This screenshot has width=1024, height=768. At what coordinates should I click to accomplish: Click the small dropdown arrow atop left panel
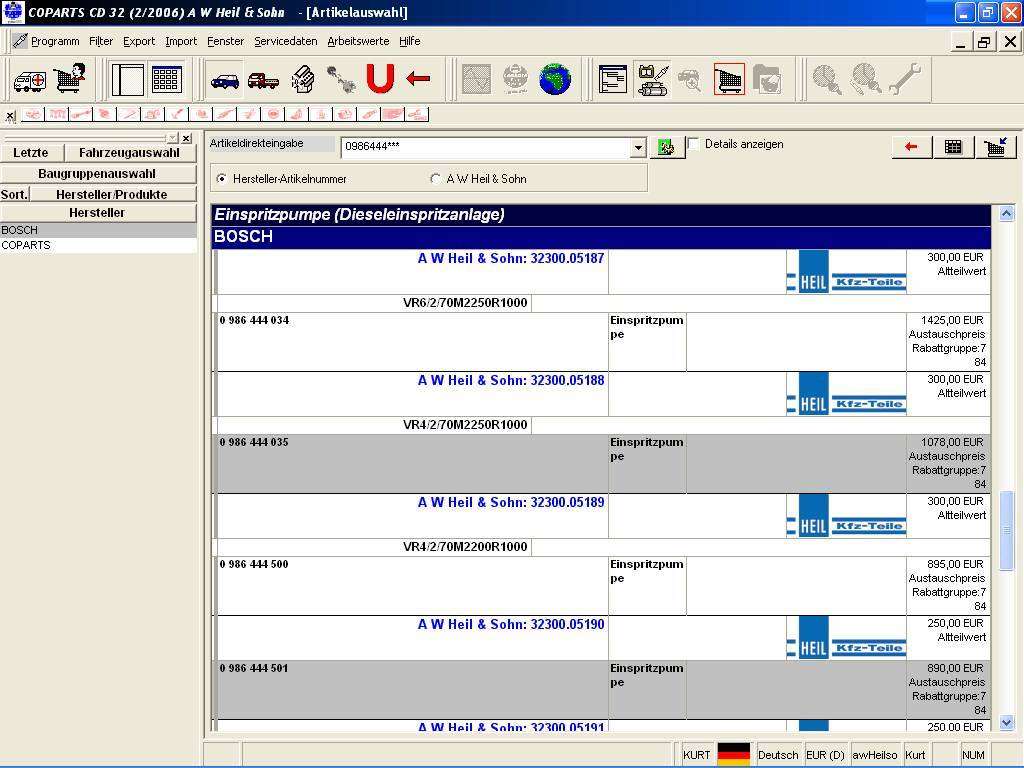(x=172, y=138)
